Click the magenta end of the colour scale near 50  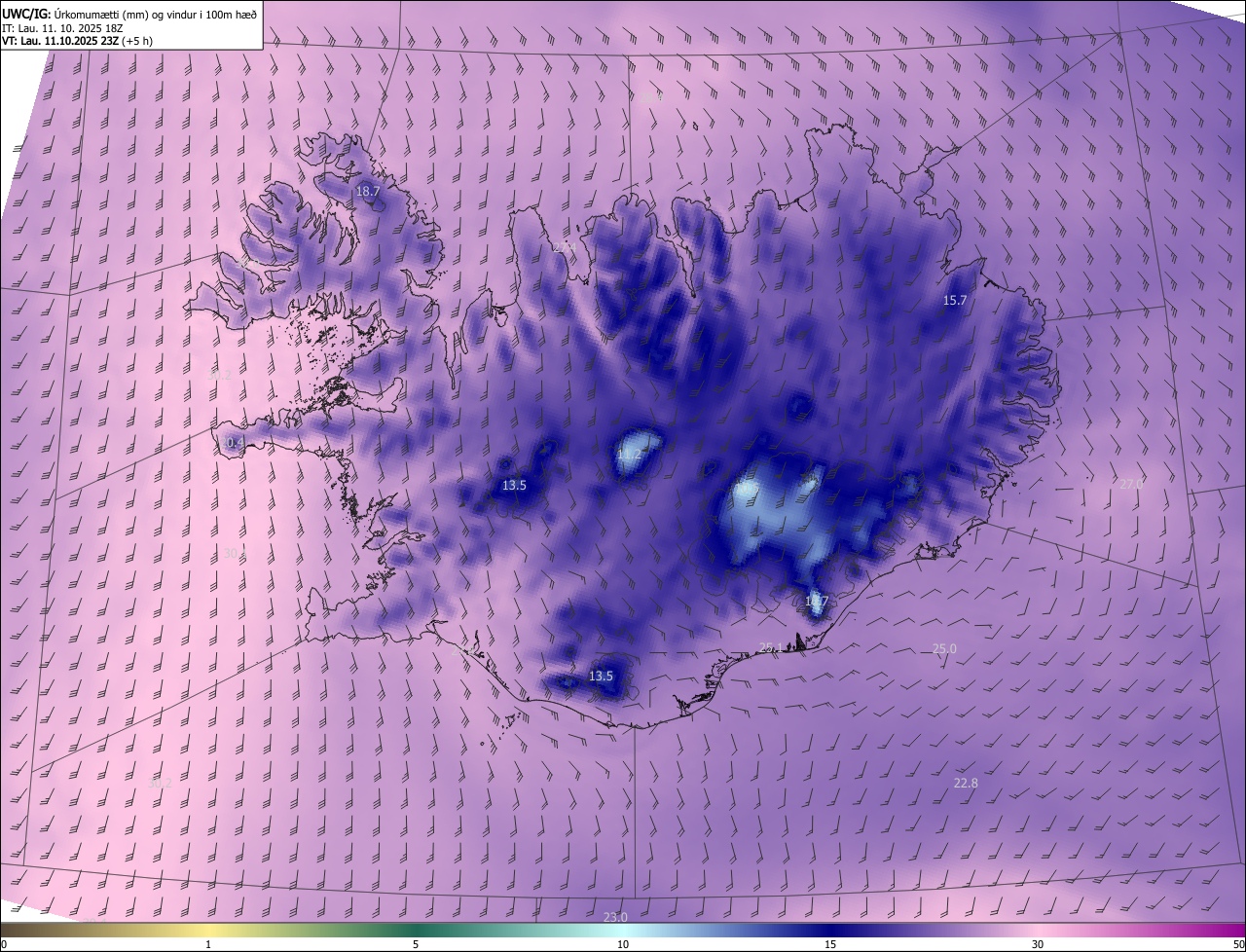(1234, 931)
